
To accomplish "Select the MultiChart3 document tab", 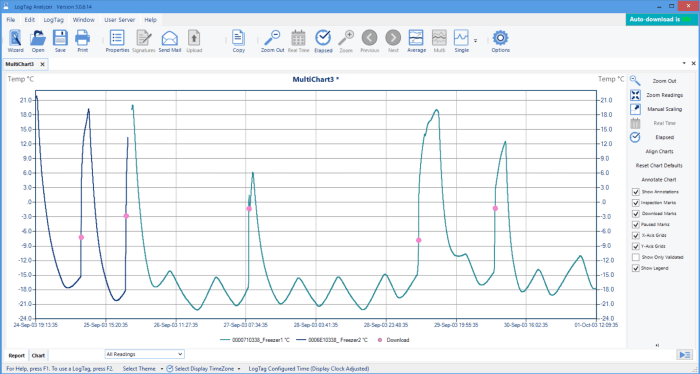I will coord(20,64).
